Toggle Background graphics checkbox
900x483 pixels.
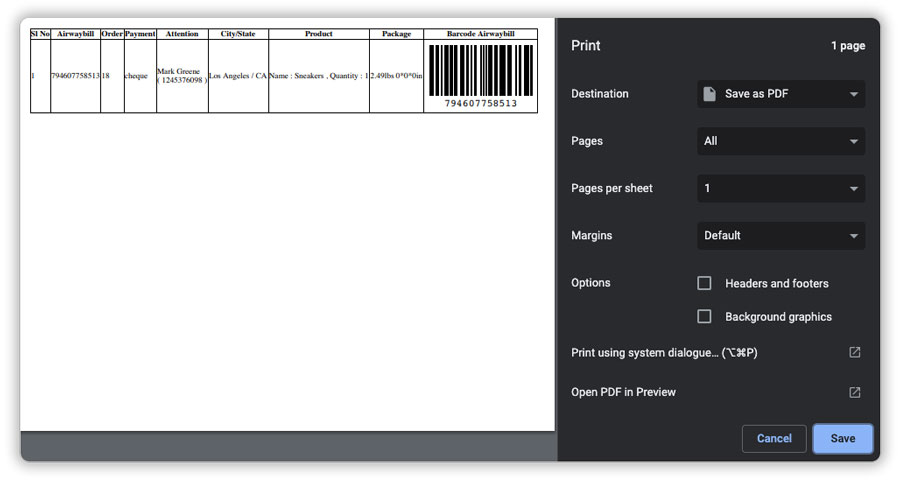coord(704,316)
